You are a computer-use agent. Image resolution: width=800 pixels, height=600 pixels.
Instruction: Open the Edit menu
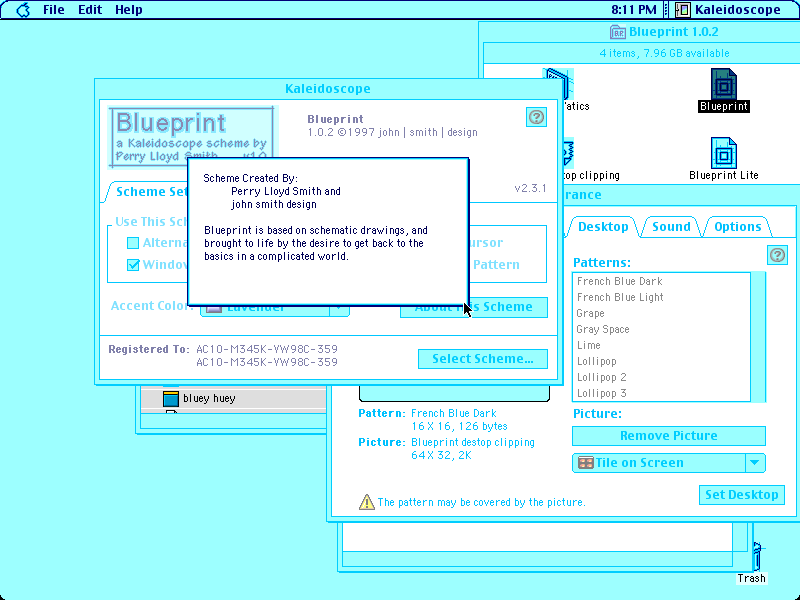pos(90,10)
